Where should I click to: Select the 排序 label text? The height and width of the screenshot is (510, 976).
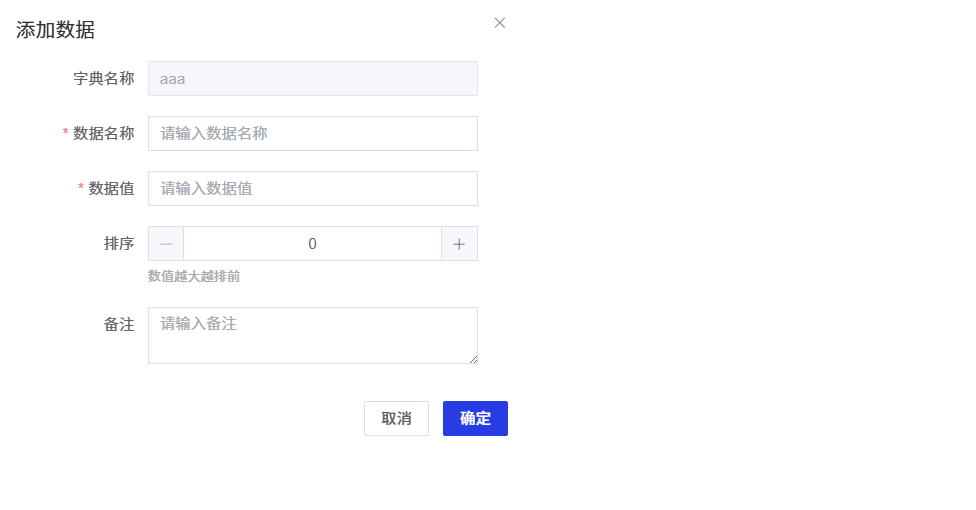pos(119,243)
